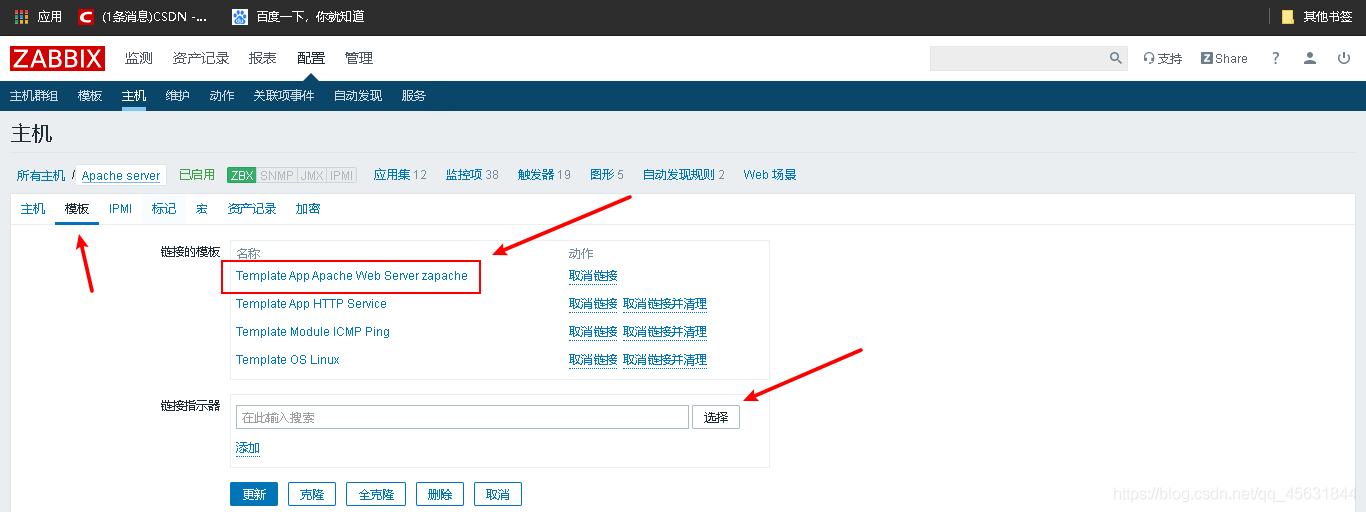
Task: Switch to the 加密 tab
Action: pos(308,209)
